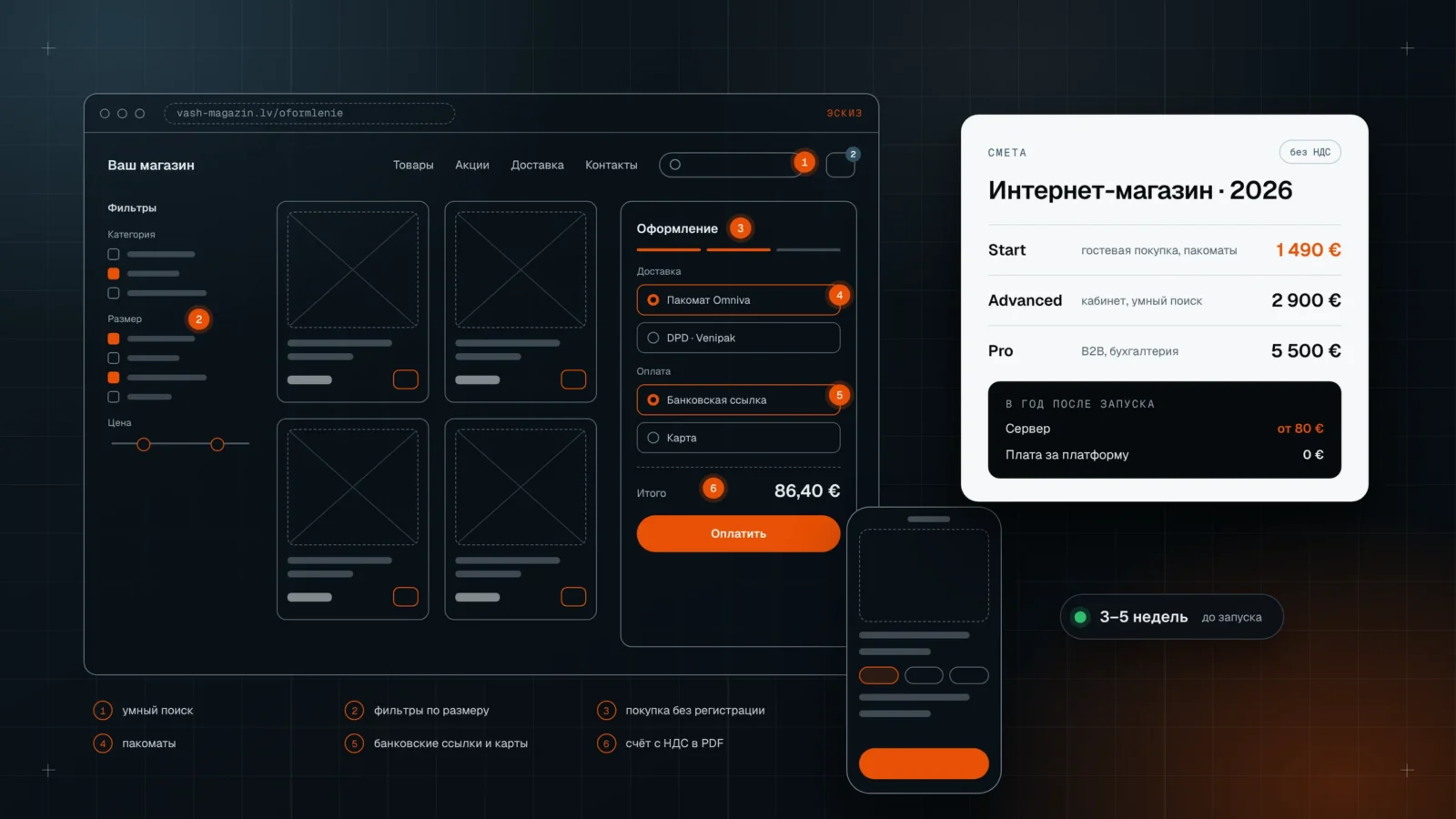
Task: Click the Start plan price 1 490 €
Action: (x=1308, y=249)
